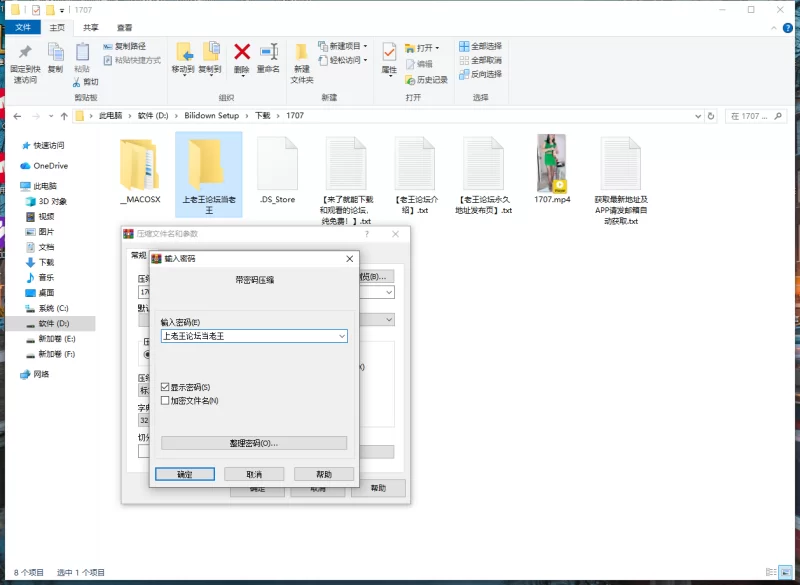The image size is (800, 585).
Task: Open the View (查看) ribbon tab
Action: point(124,28)
